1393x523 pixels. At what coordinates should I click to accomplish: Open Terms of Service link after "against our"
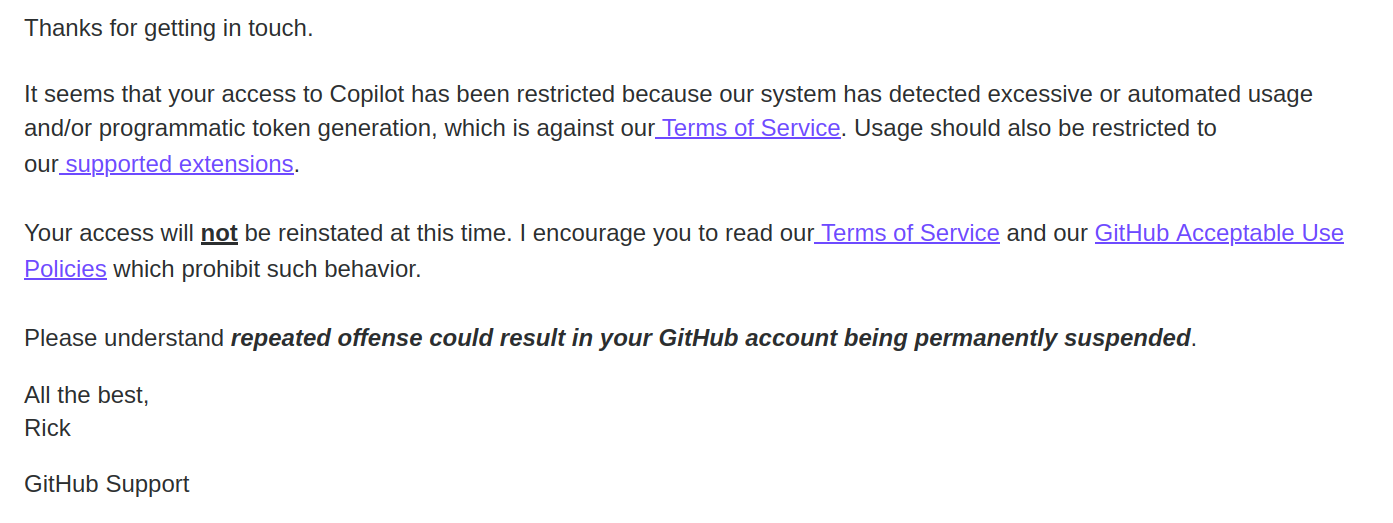(748, 128)
